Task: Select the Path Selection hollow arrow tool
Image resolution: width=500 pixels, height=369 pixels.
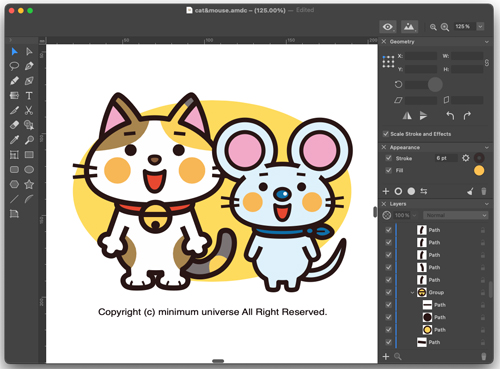Action: (29, 52)
